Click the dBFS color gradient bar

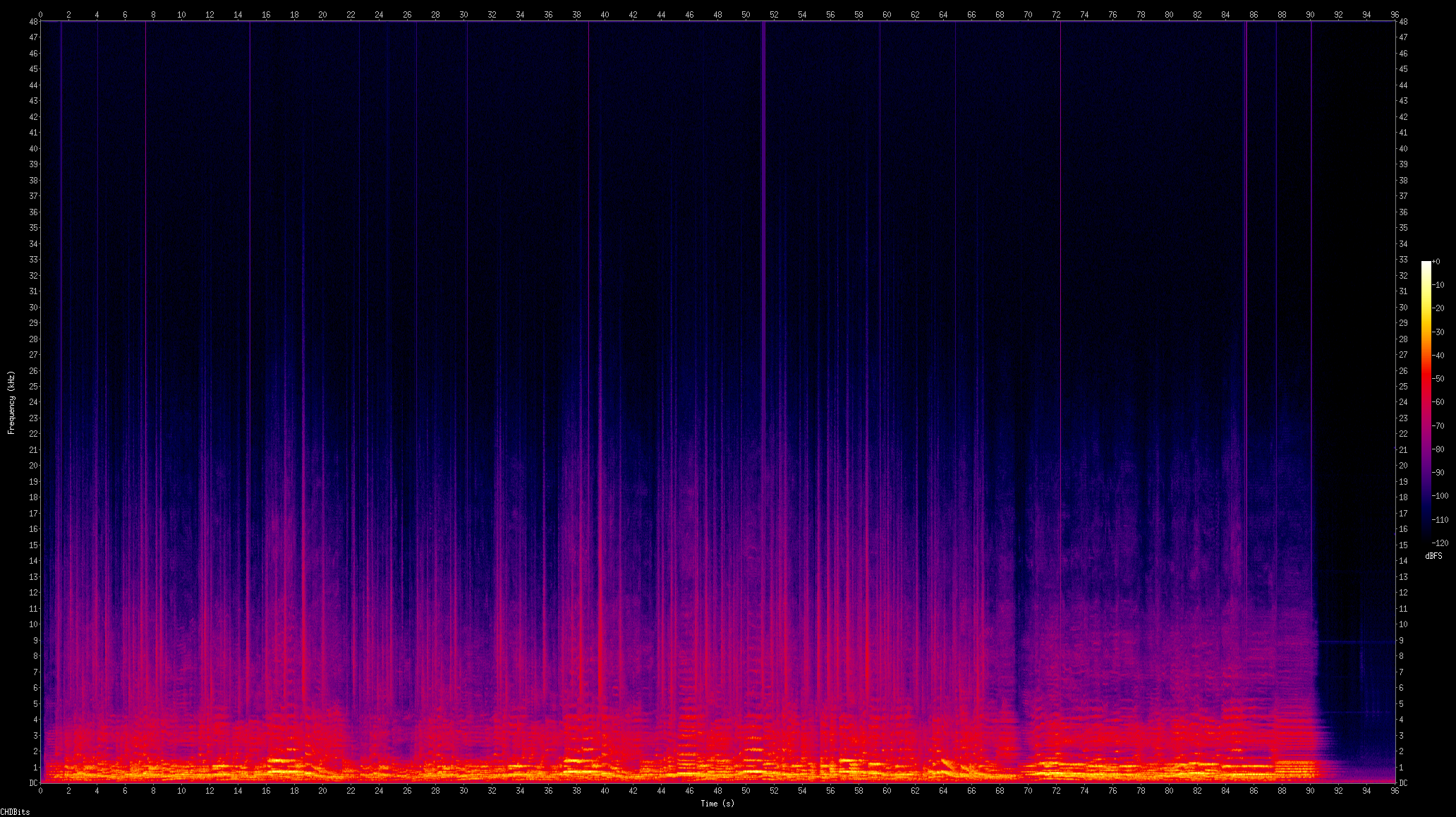click(x=1426, y=402)
